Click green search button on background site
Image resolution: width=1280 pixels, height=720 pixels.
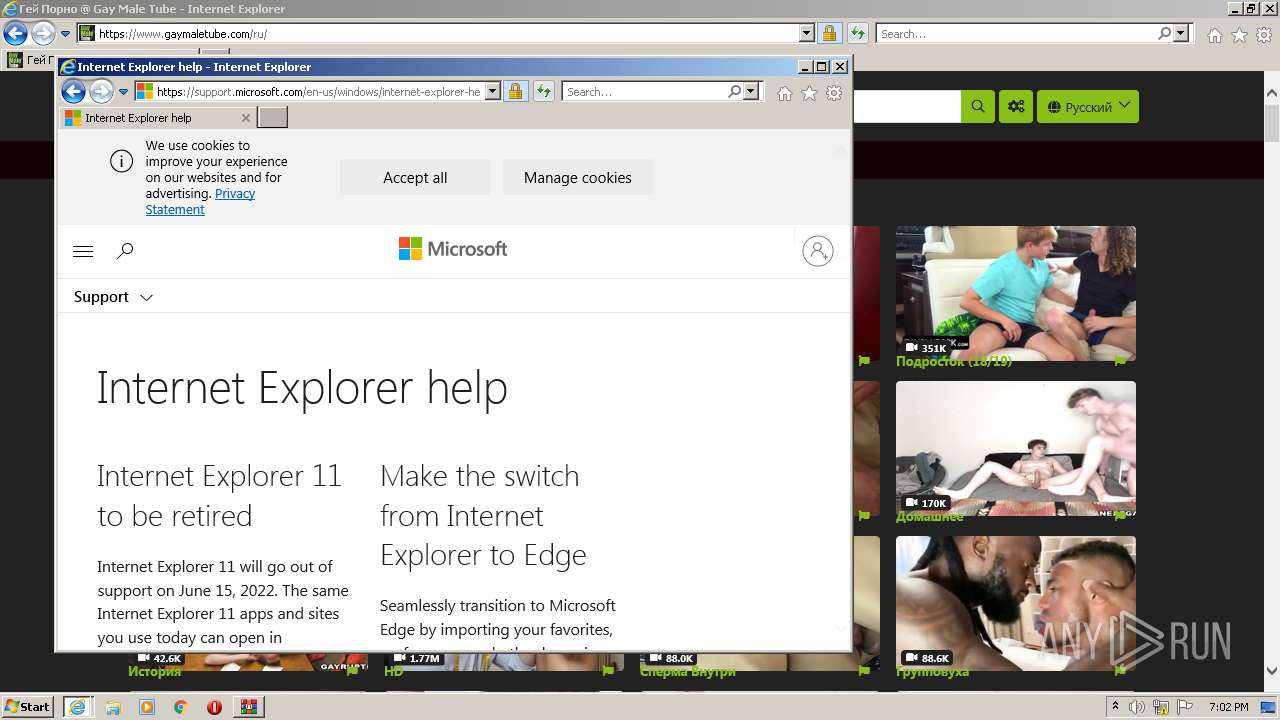978,107
